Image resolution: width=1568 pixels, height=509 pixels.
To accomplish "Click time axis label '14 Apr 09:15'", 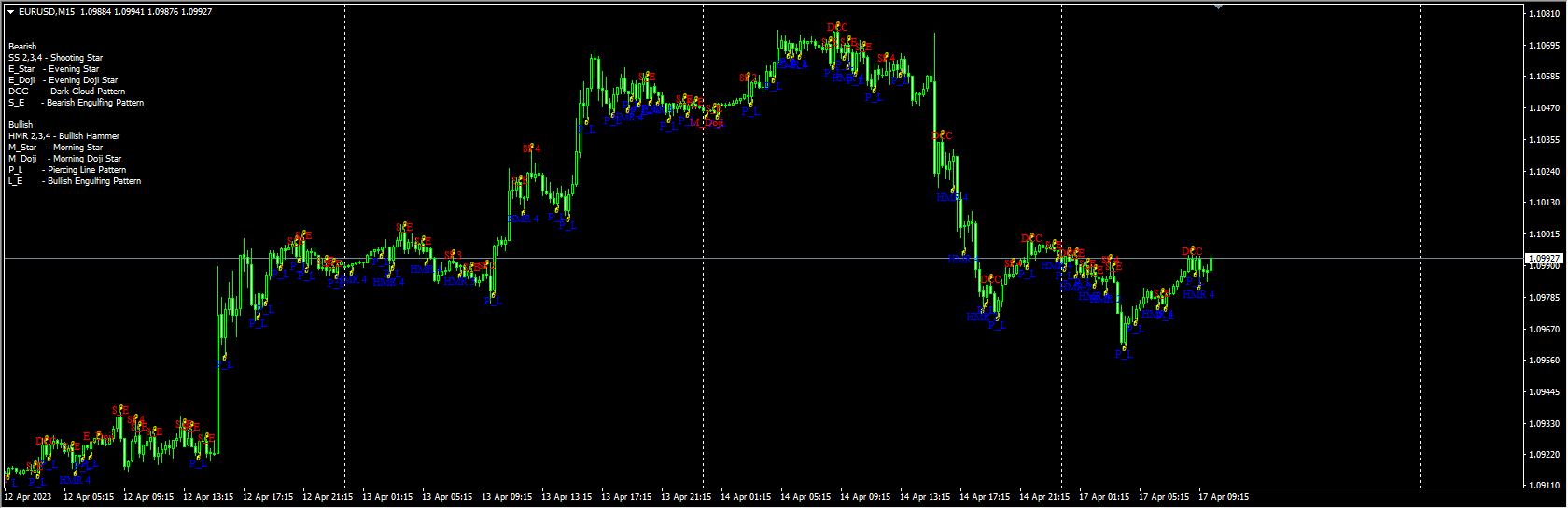I will point(865,497).
